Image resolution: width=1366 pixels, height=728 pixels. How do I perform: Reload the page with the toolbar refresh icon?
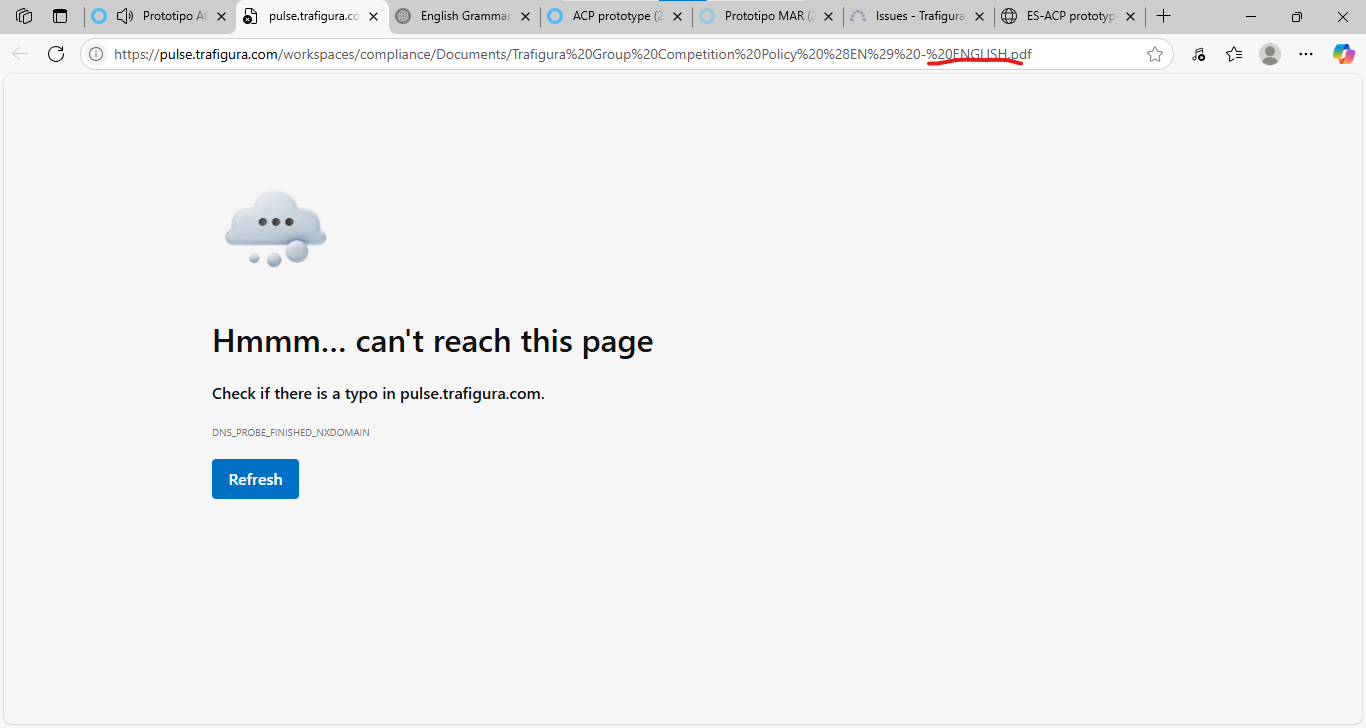point(56,54)
